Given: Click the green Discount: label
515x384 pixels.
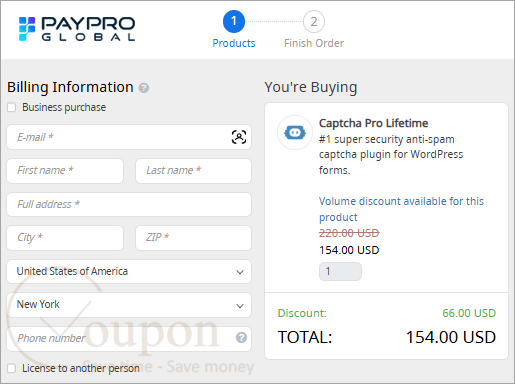Looking at the screenshot, I should pos(302,313).
